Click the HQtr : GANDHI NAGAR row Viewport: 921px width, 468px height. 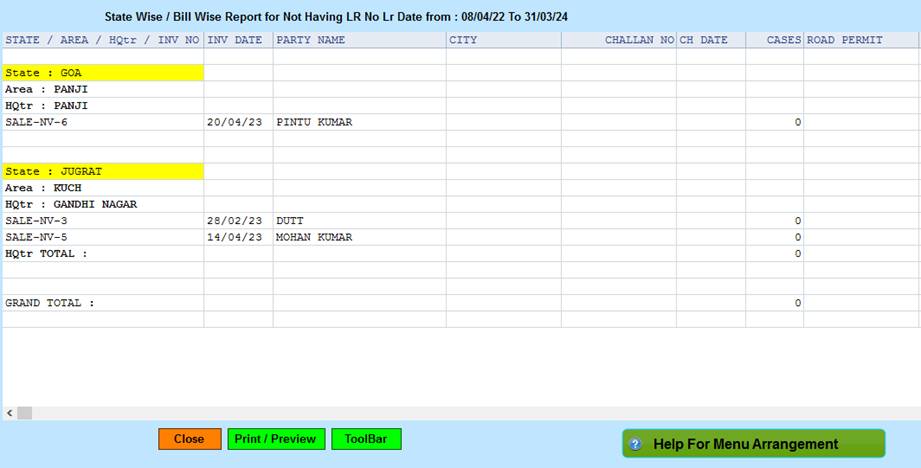point(71,204)
